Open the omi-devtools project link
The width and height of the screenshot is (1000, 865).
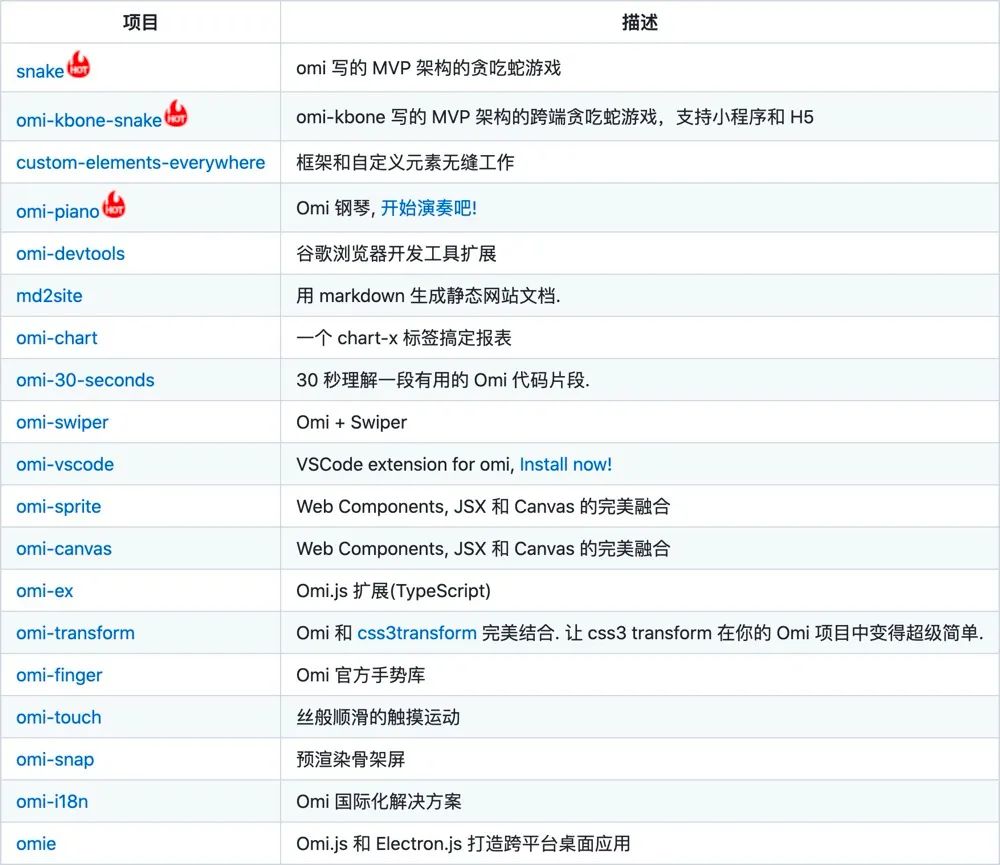coord(70,254)
